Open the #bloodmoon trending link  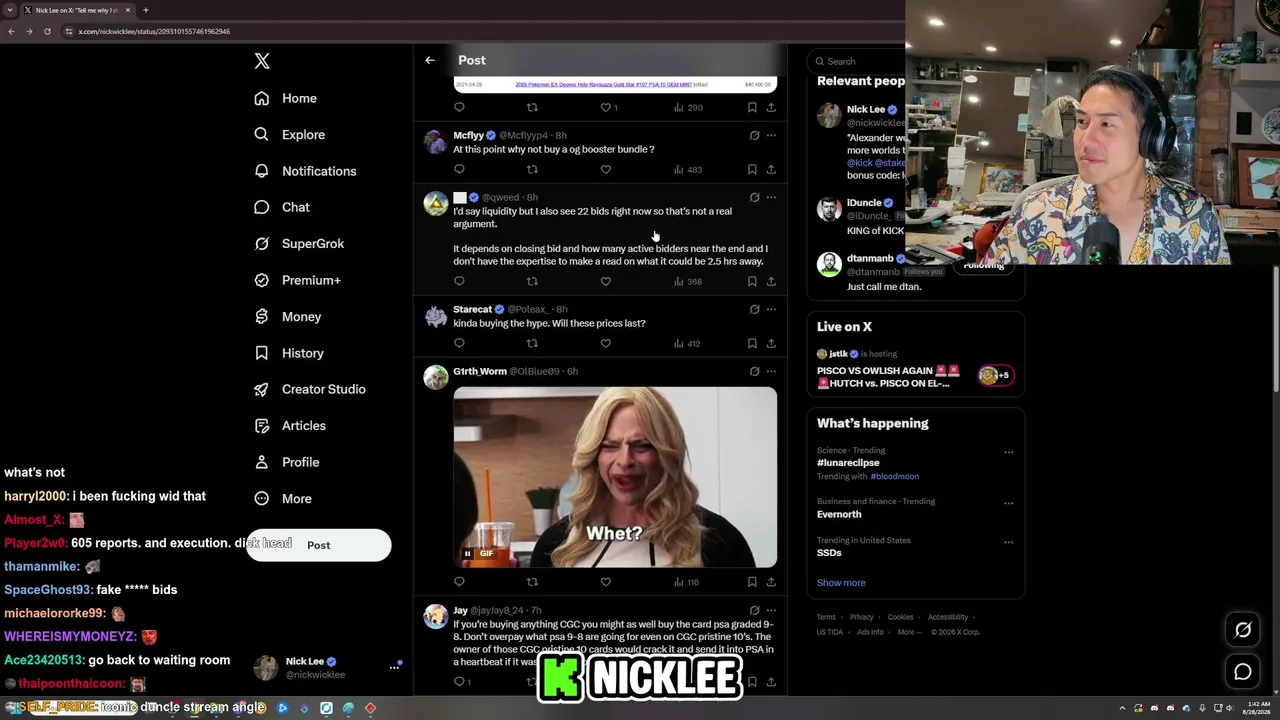tap(895, 477)
